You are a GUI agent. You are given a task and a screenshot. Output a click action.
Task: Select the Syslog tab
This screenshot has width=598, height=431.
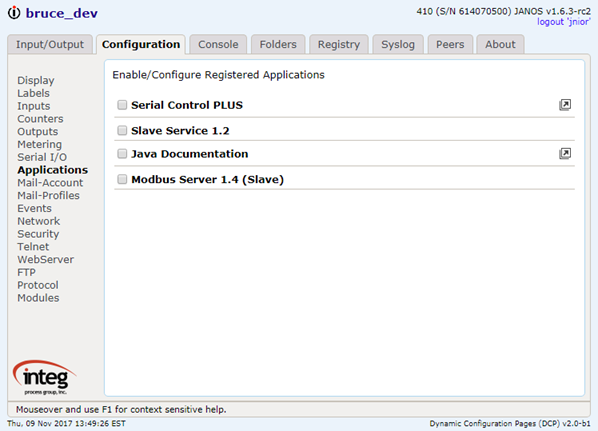pyautogui.click(x=398, y=45)
